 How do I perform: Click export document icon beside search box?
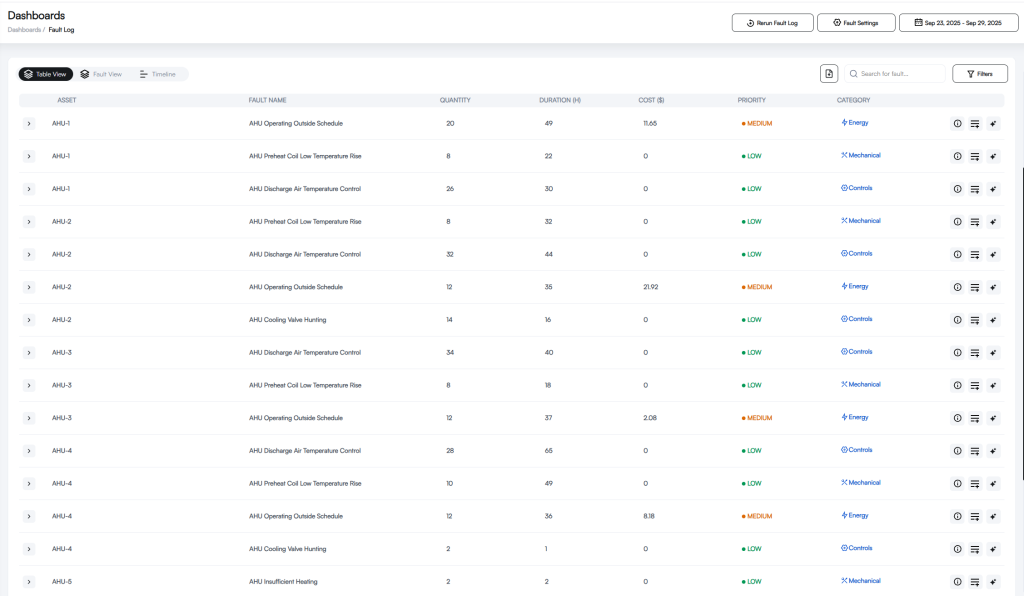(829, 74)
